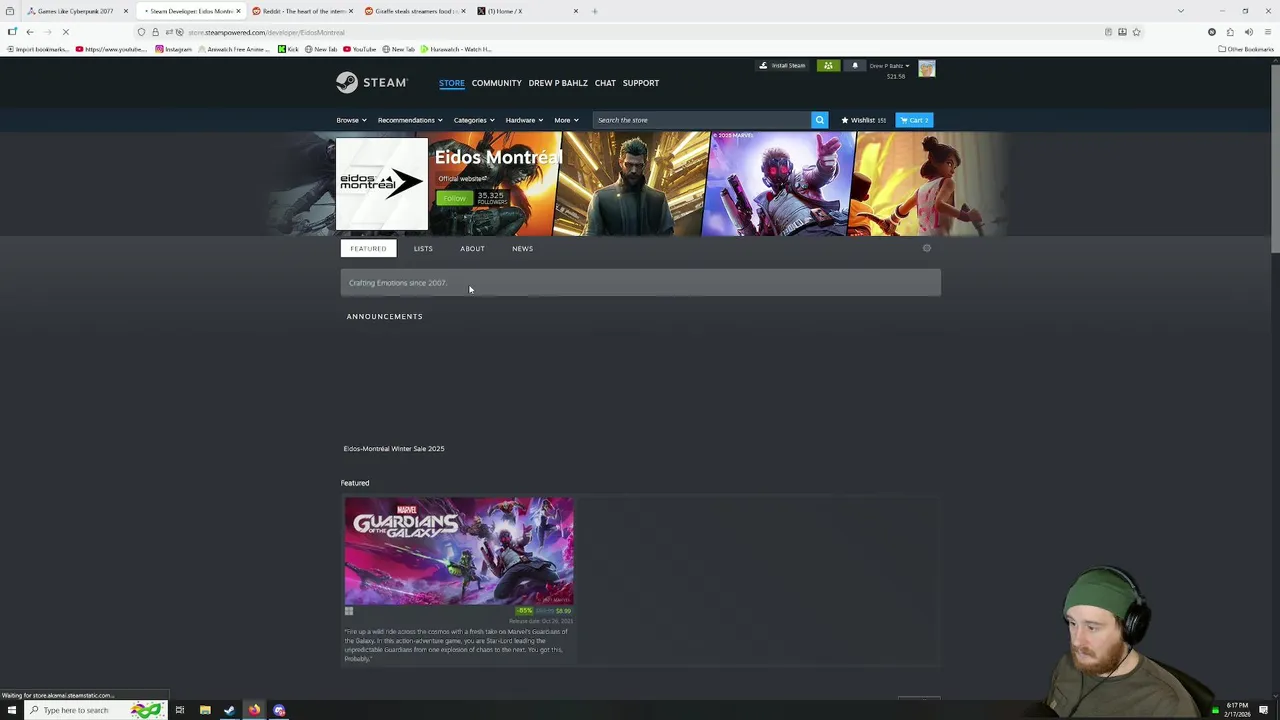
Task: Switch to the ABOUT tab
Action: point(472,248)
